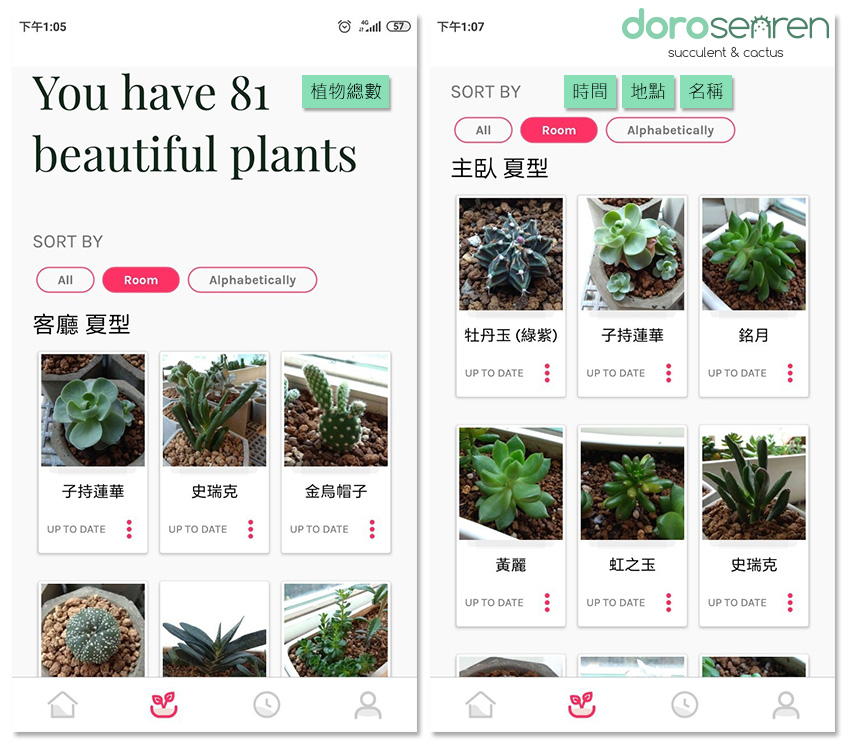Open profile icon in right phone
Viewport: 850px width, 746px height.
[786, 705]
